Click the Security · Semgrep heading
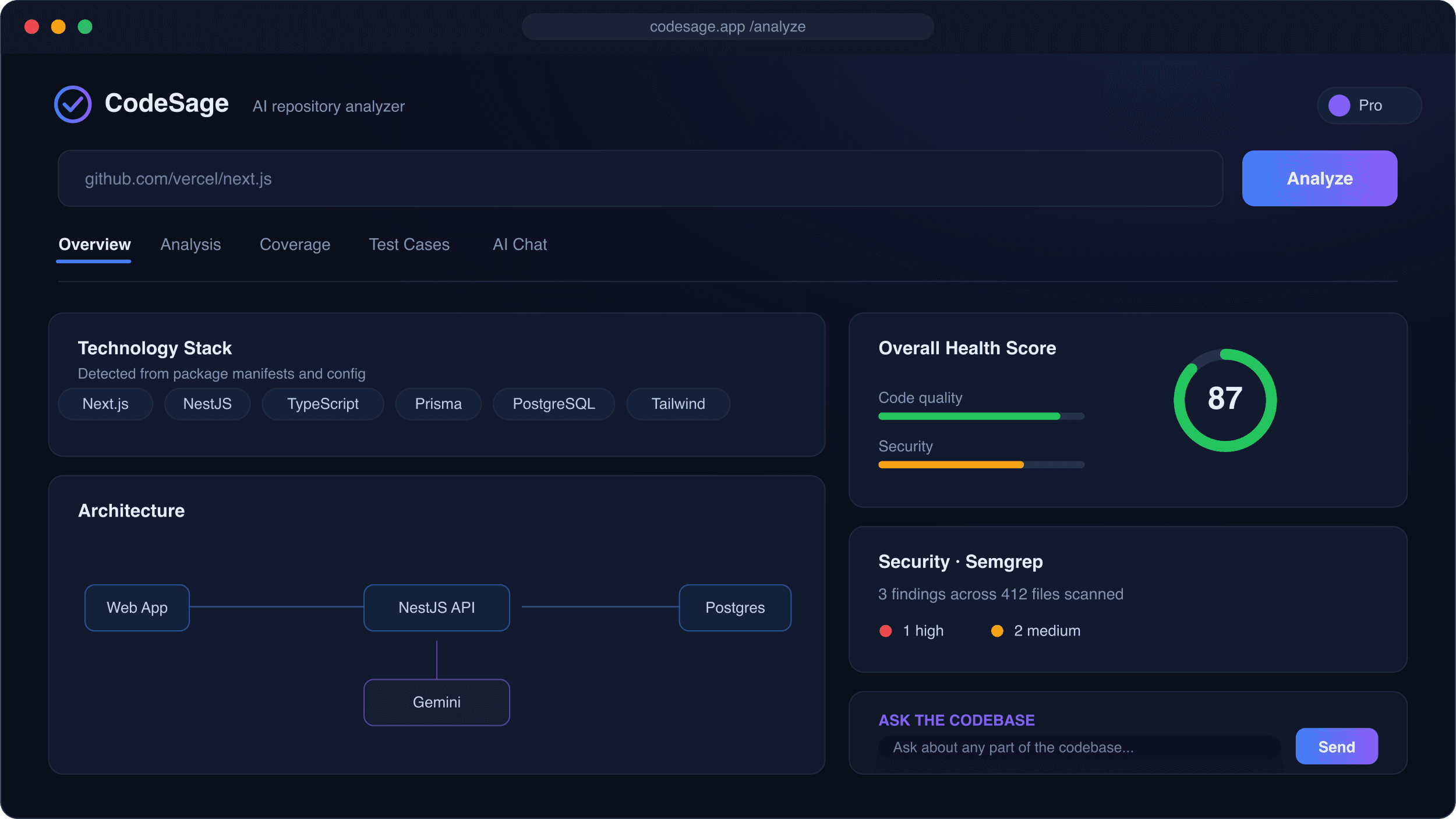Image resolution: width=1456 pixels, height=819 pixels. click(960, 562)
